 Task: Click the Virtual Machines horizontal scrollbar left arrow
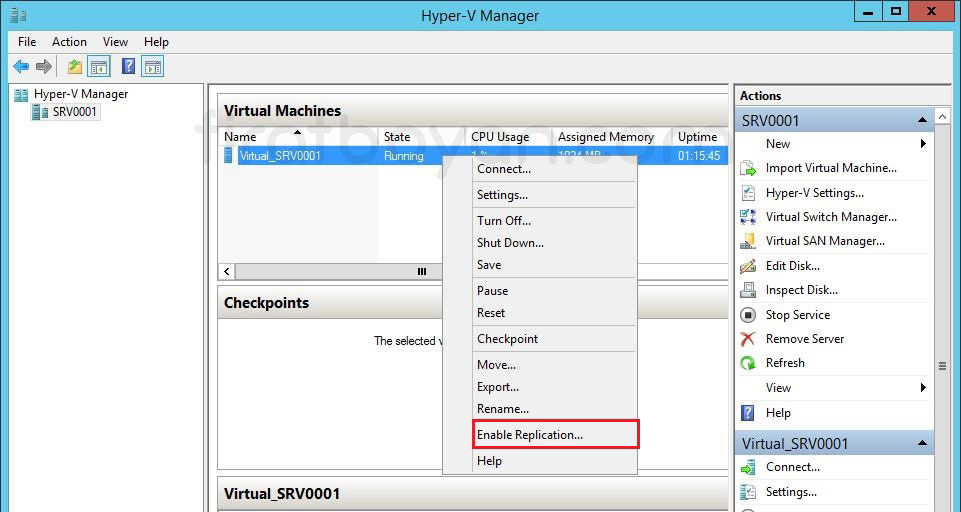226,271
